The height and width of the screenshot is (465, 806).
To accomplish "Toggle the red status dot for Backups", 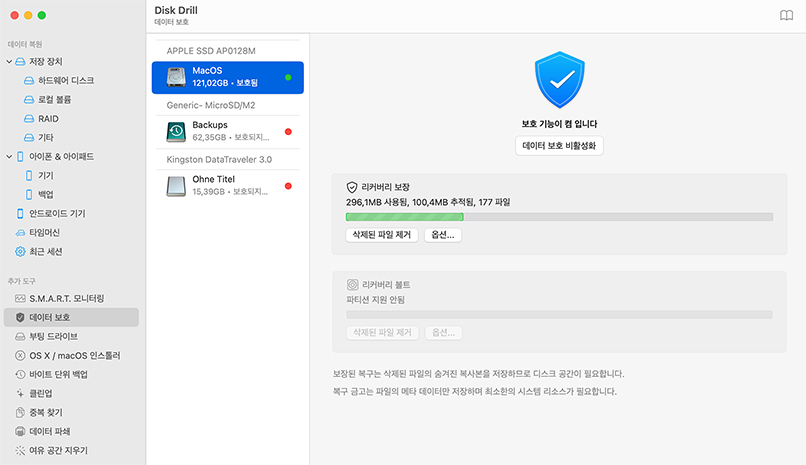I will 288,131.
